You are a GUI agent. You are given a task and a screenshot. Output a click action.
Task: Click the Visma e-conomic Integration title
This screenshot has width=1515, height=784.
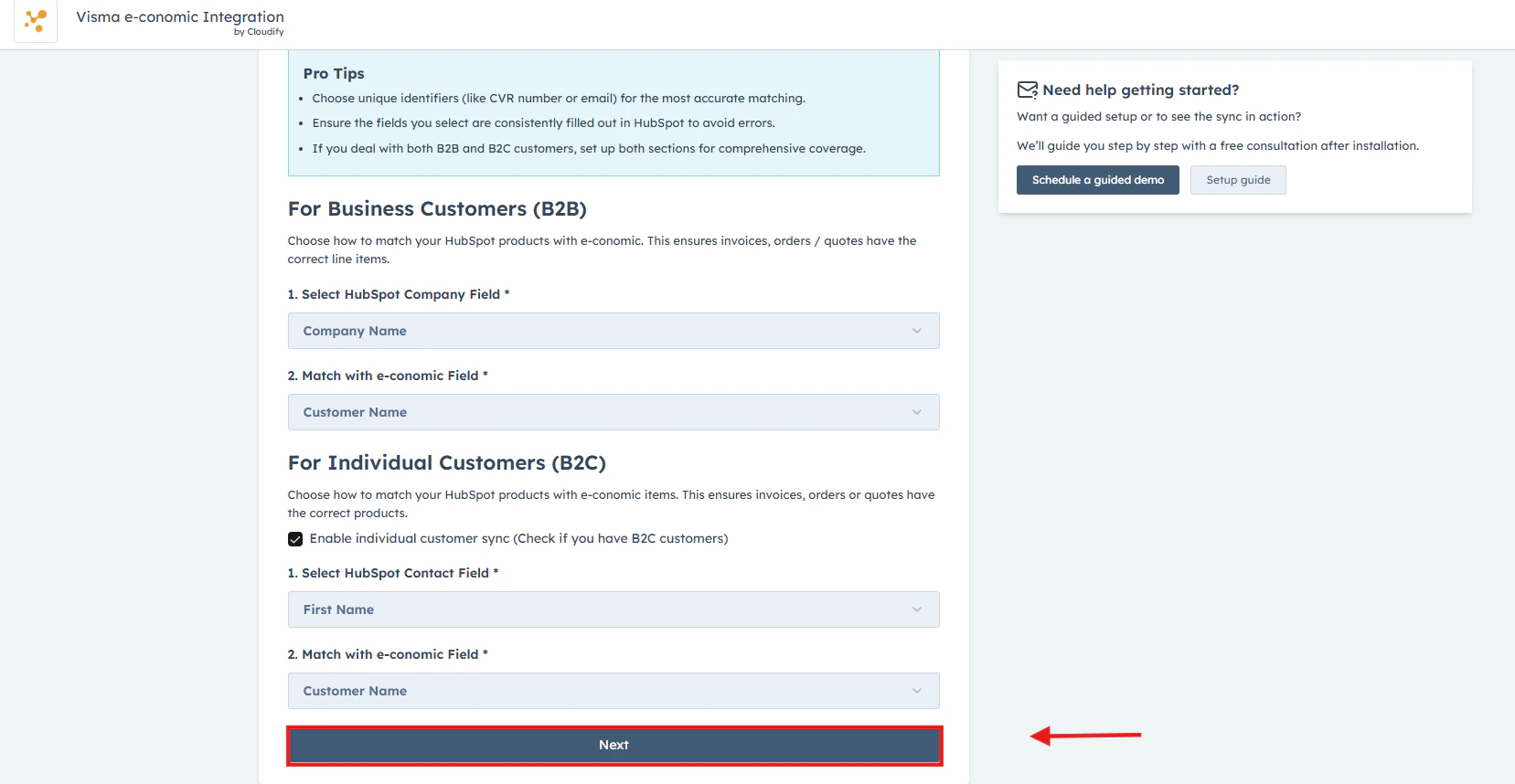click(180, 16)
